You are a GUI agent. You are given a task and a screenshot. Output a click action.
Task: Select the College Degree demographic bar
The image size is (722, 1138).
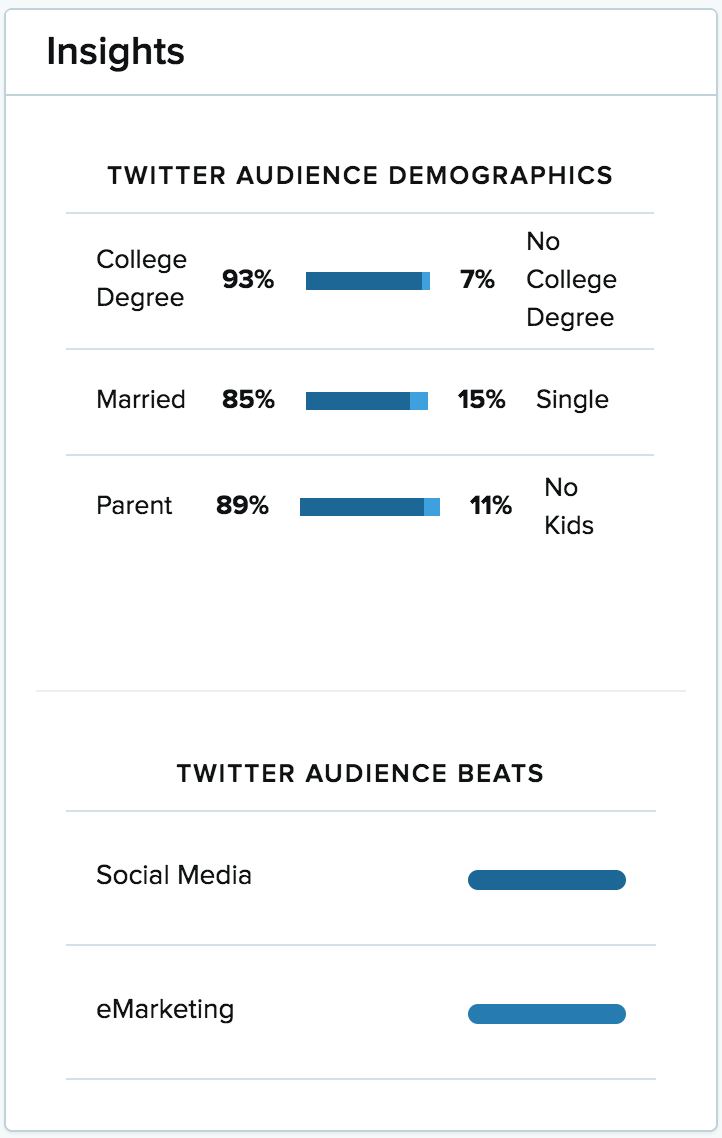click(367, 280)
